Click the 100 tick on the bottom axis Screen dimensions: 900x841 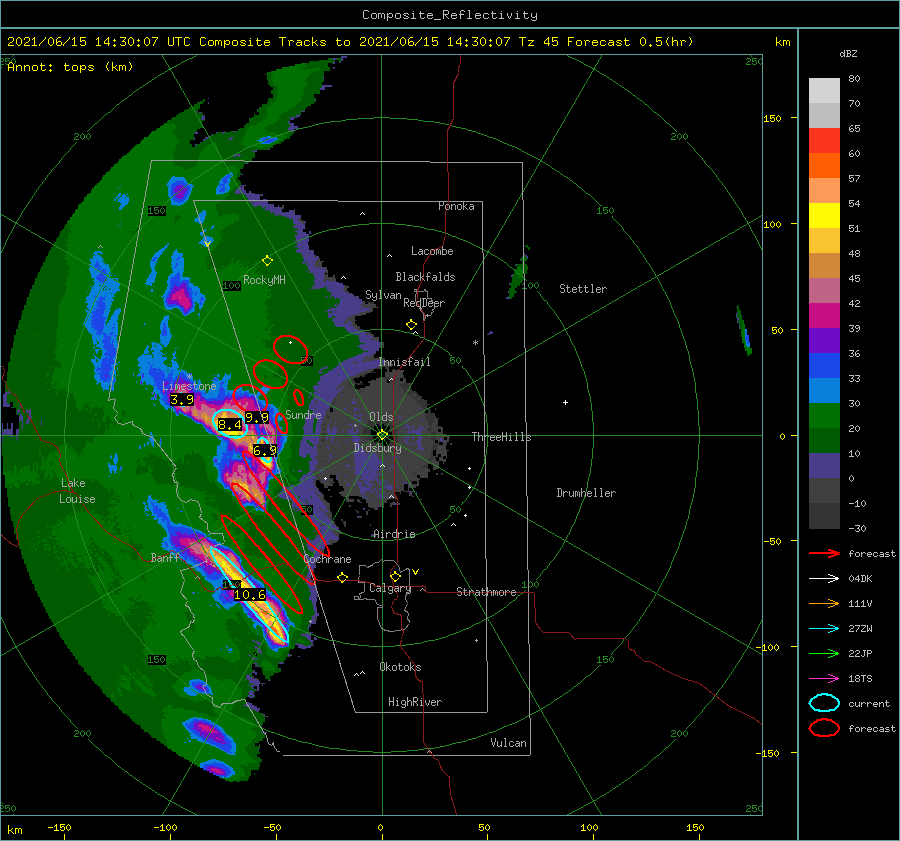(x=589, y=827)
